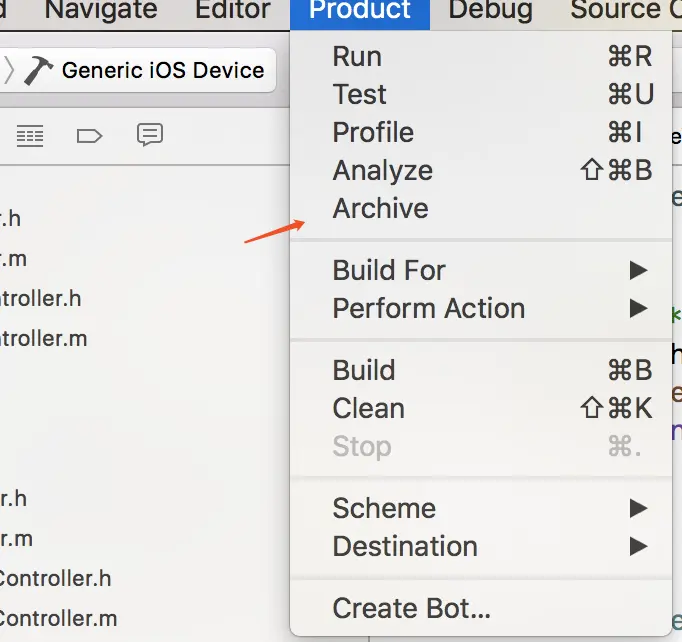Screen dimensions: 682x642
Task: Choose Analyze menu item
Action: tap(481, 170)
